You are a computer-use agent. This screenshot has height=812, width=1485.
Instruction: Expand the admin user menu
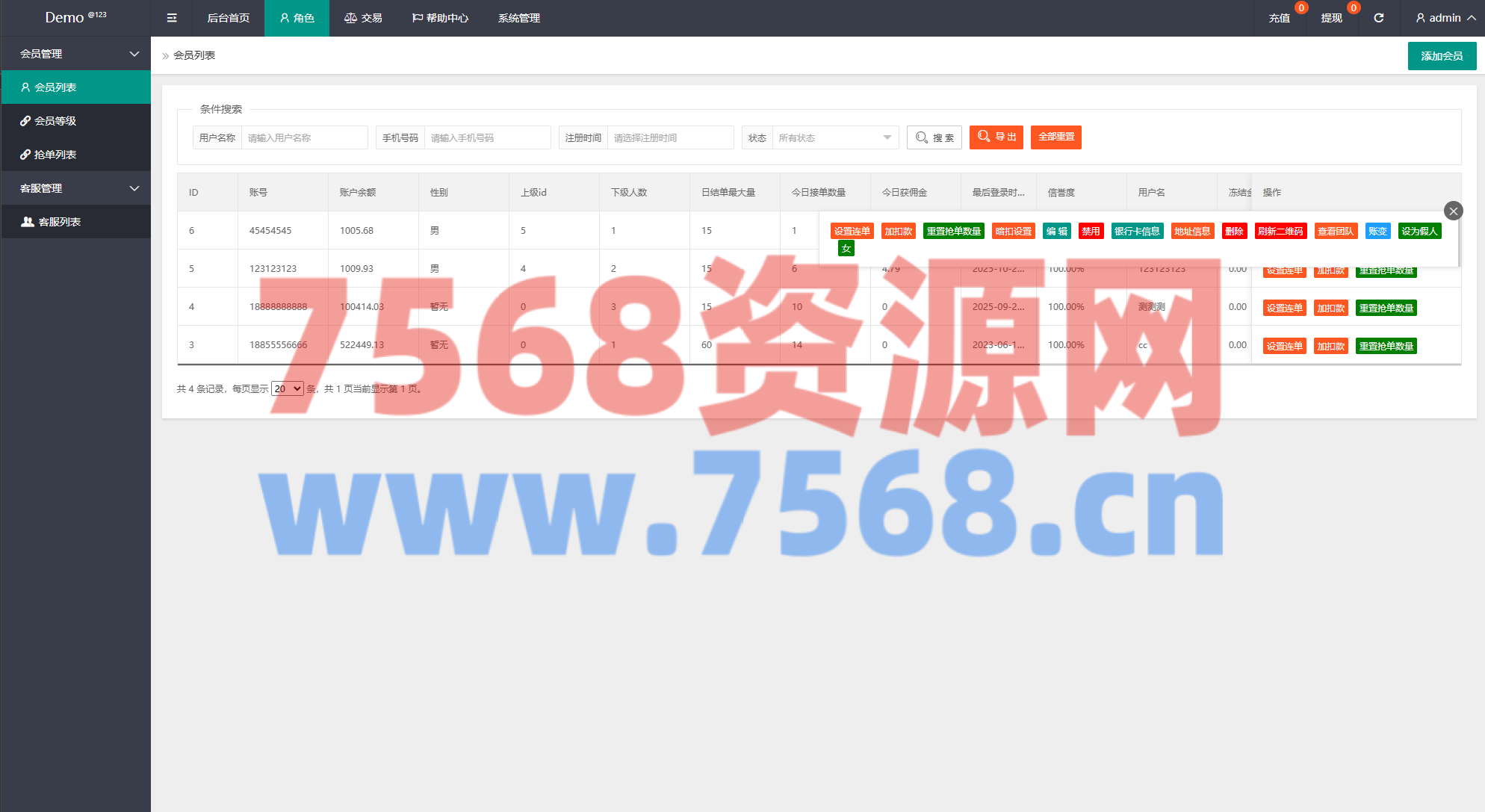click(1445, 18)
